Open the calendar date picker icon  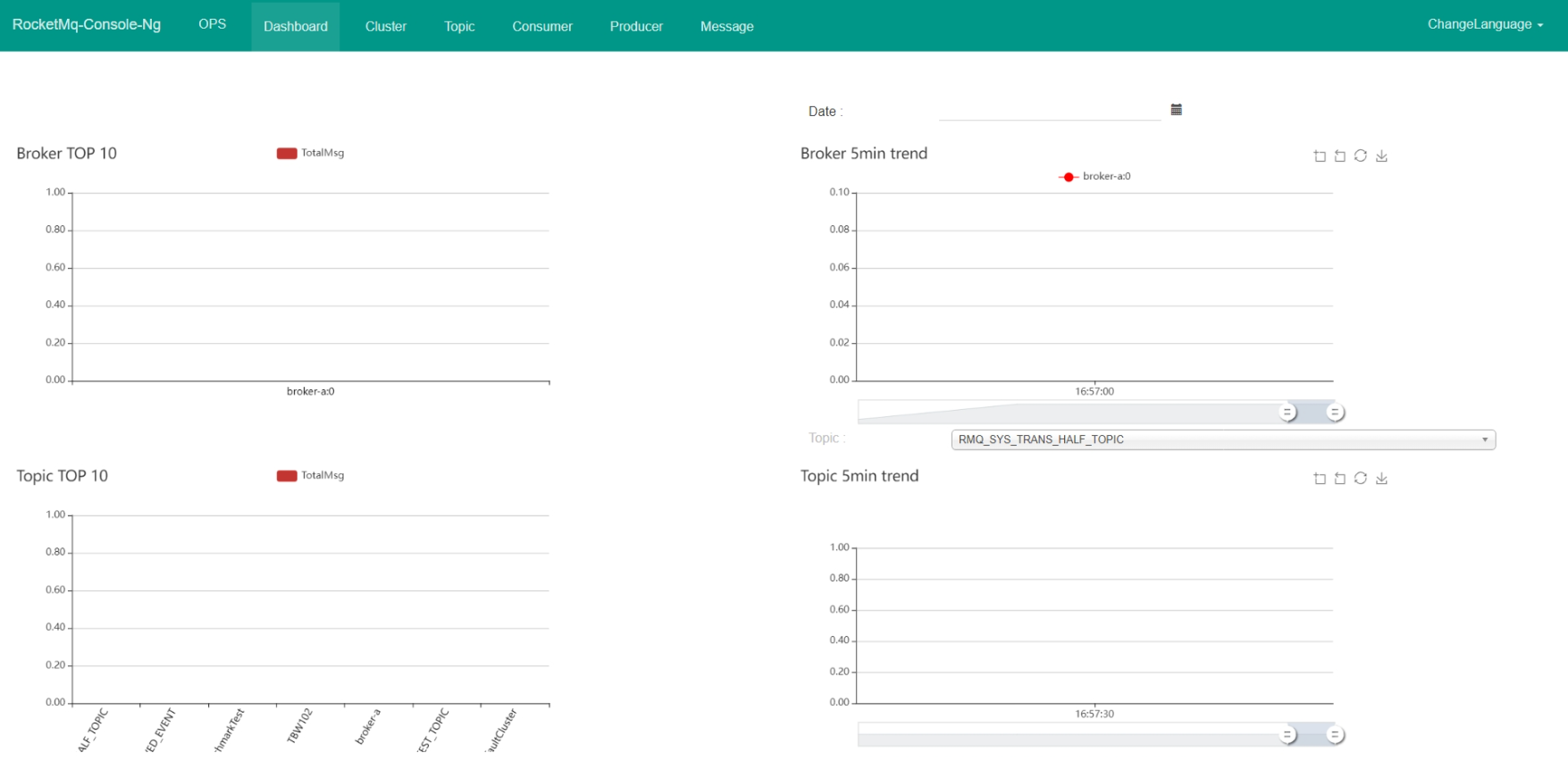[1176, 110]
